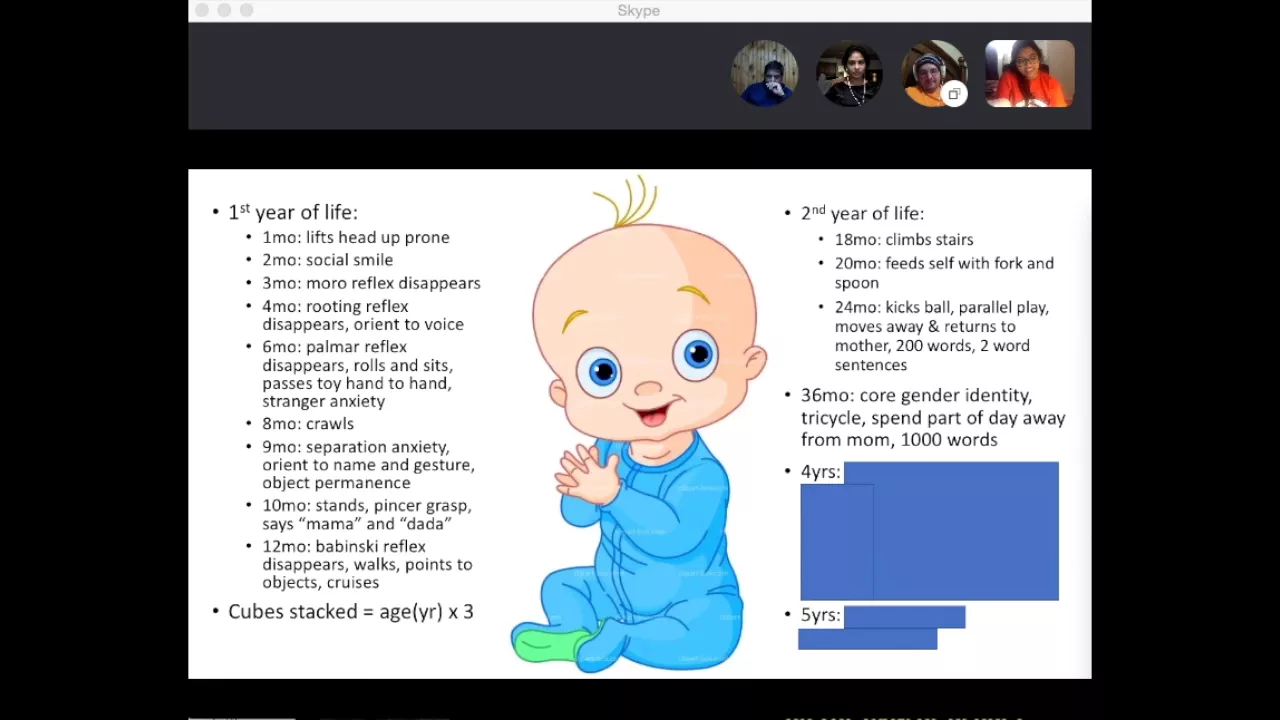Click the "4yrs:" label
Screen dimensions: 1280x720
tap(821, 472)
